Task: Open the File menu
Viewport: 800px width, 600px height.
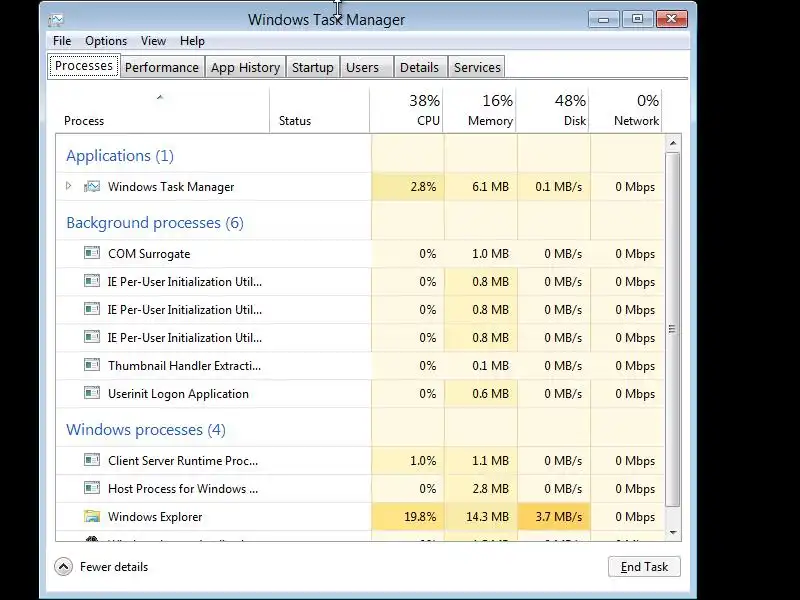Action: coord(62,41)
